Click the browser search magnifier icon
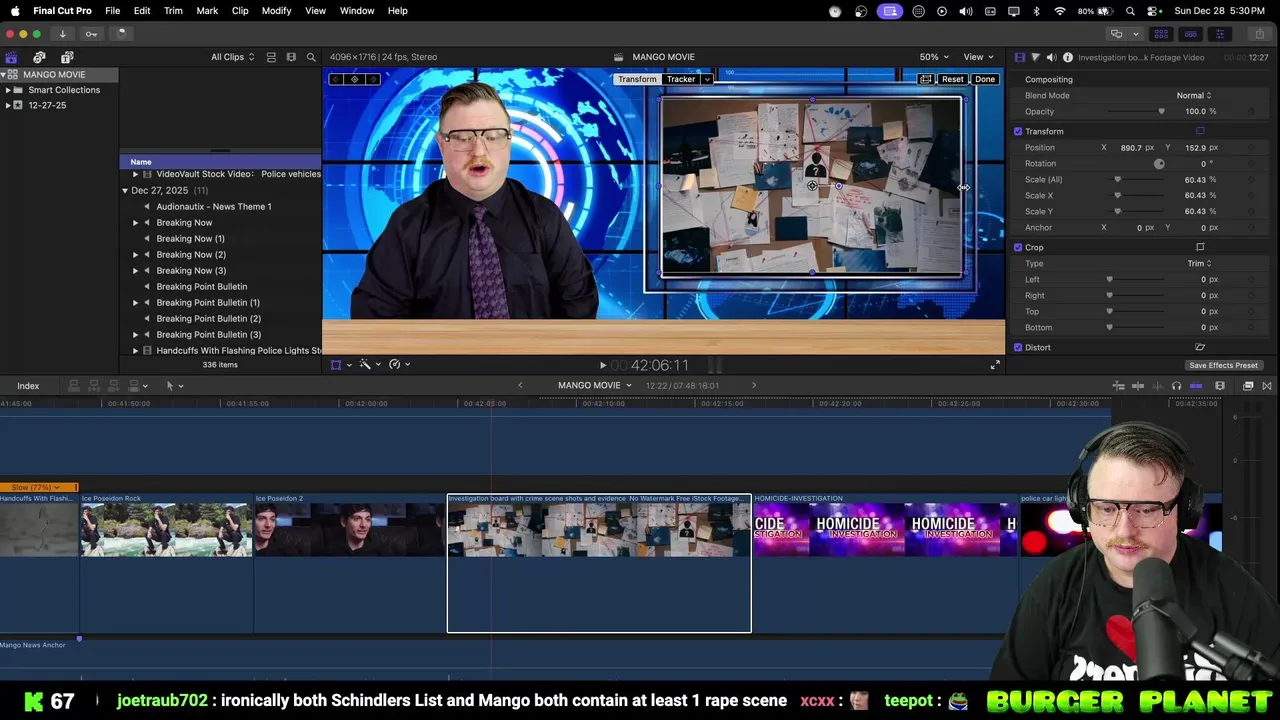The image size is (1280, 720). (x=311, y=57)
